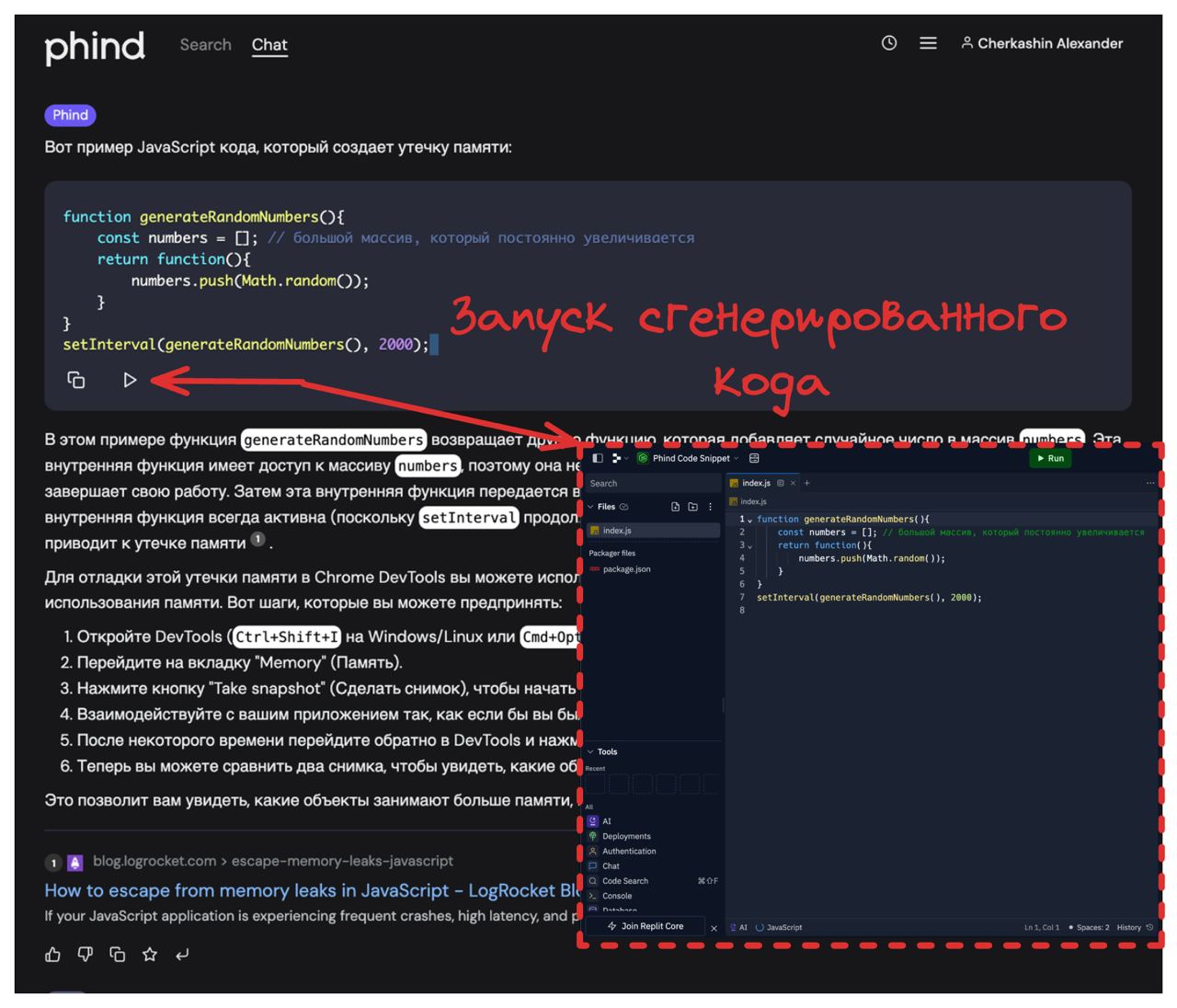Open the chat history clock icon
1177x1008 pixels.
(889, 43)
